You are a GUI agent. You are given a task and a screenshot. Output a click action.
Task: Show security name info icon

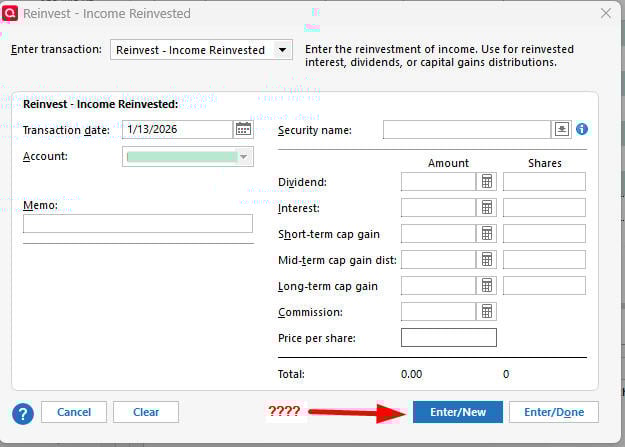(582, 129)
